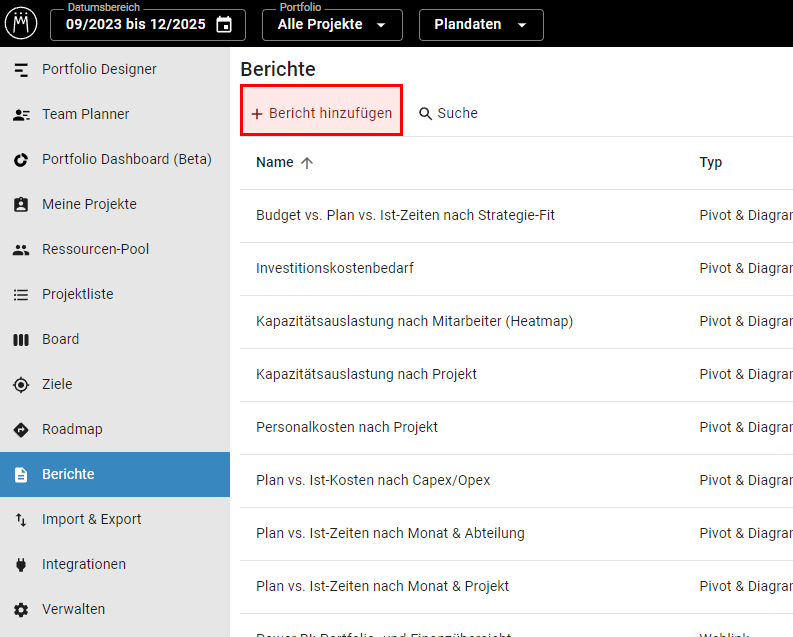This screenshot has height=637, width=793.
Task: Open Personalkosten nach Projekt report
Action: [x=346, y=428]
